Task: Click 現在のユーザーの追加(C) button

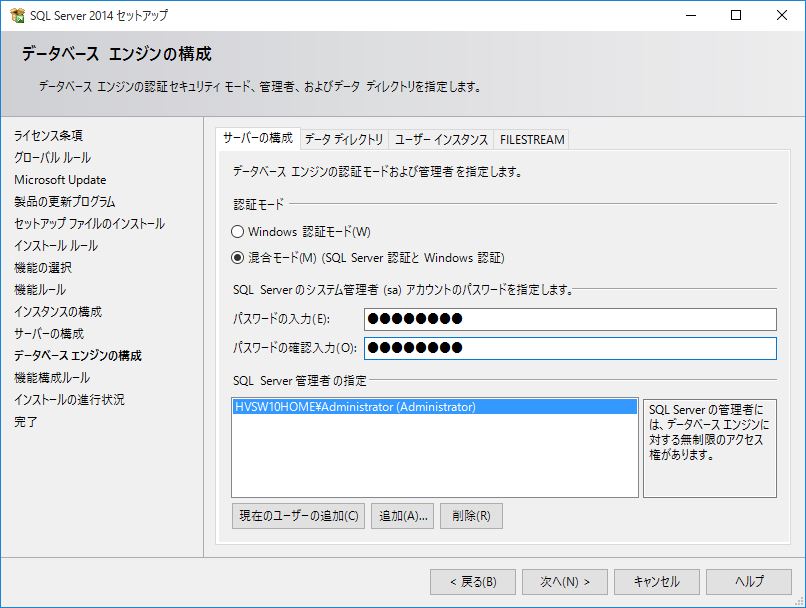Action: click(x=298, y=515)
